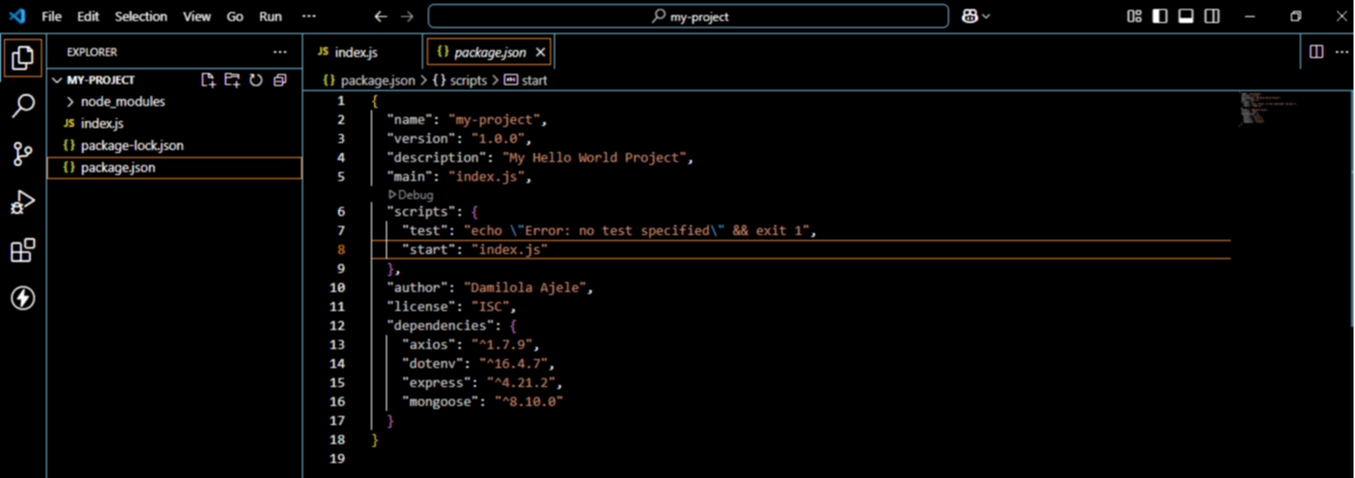
Task: Click the "start" script value index.js
Action: [507, 249]
